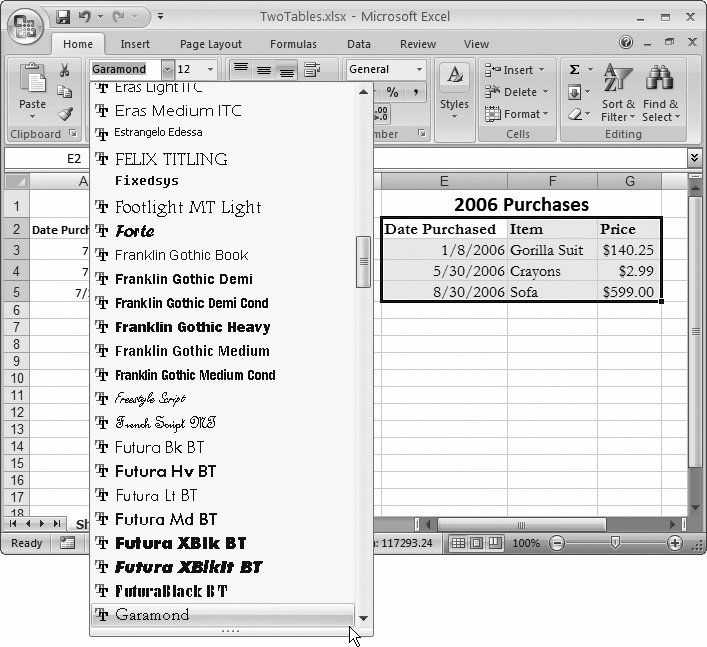This screenshot has width=707, height=647.
Task: Redo icon in Quick Access toolbar
Action: point(119,17)
